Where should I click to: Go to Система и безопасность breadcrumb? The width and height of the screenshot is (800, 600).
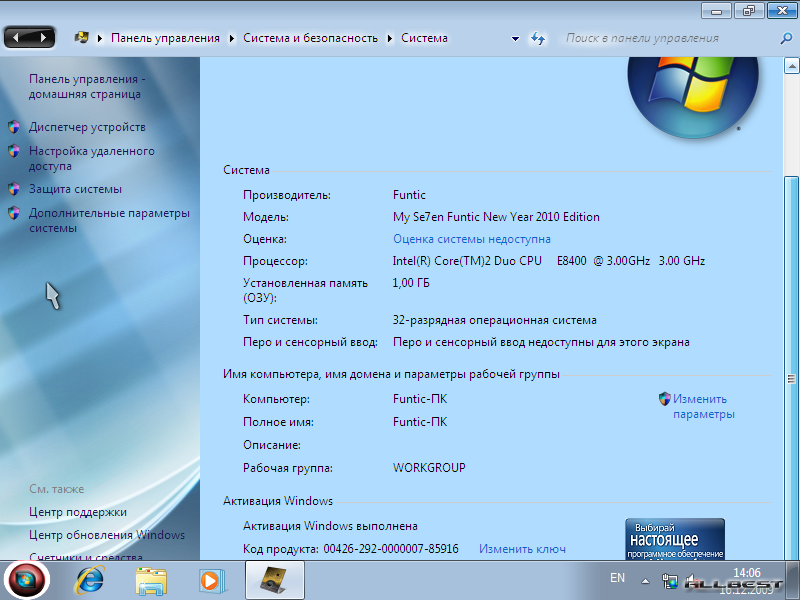pyautogui.click(x=310, y=38)
